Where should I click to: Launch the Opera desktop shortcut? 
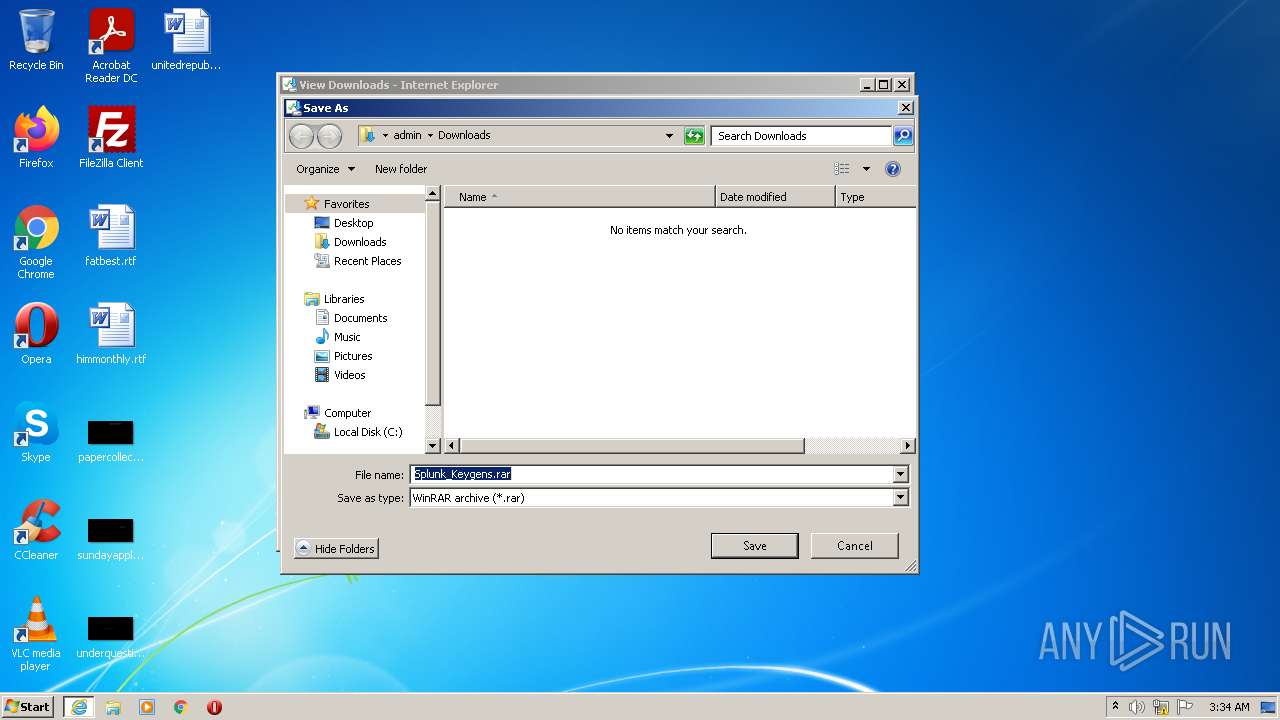coord(36,334)
